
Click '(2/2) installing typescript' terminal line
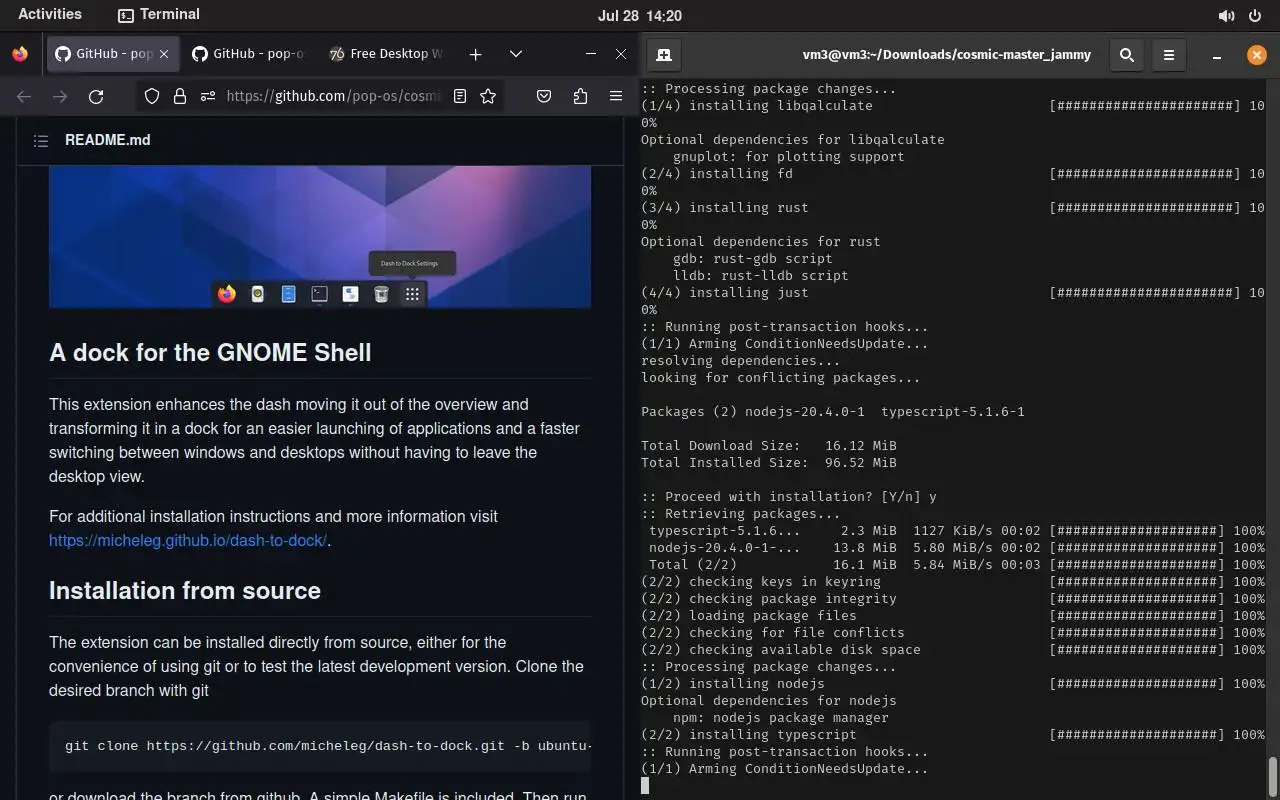(749, 735)
